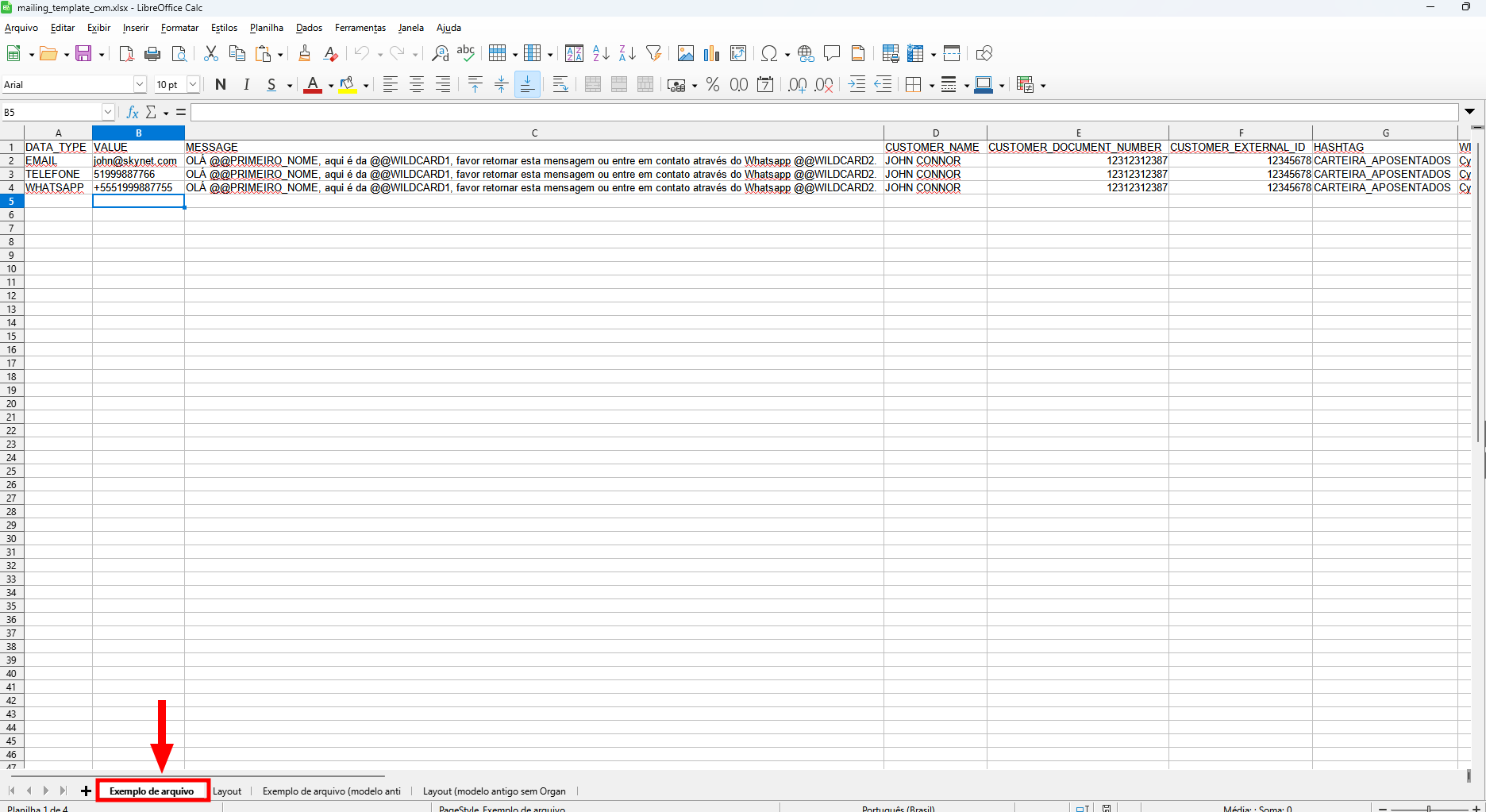Expand the font size dropdown

click(x=193, y=84)
